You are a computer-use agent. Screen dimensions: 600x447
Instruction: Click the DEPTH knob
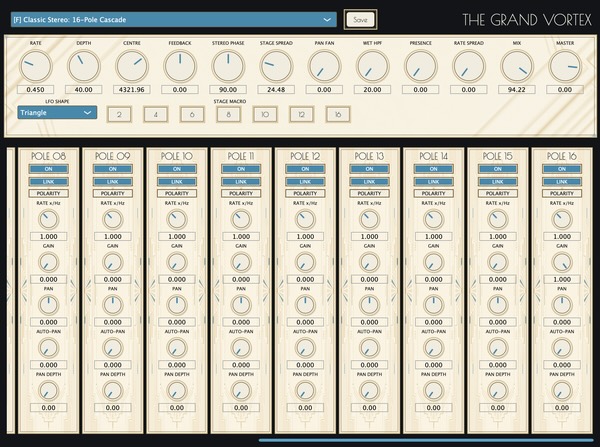coord(84,66)
